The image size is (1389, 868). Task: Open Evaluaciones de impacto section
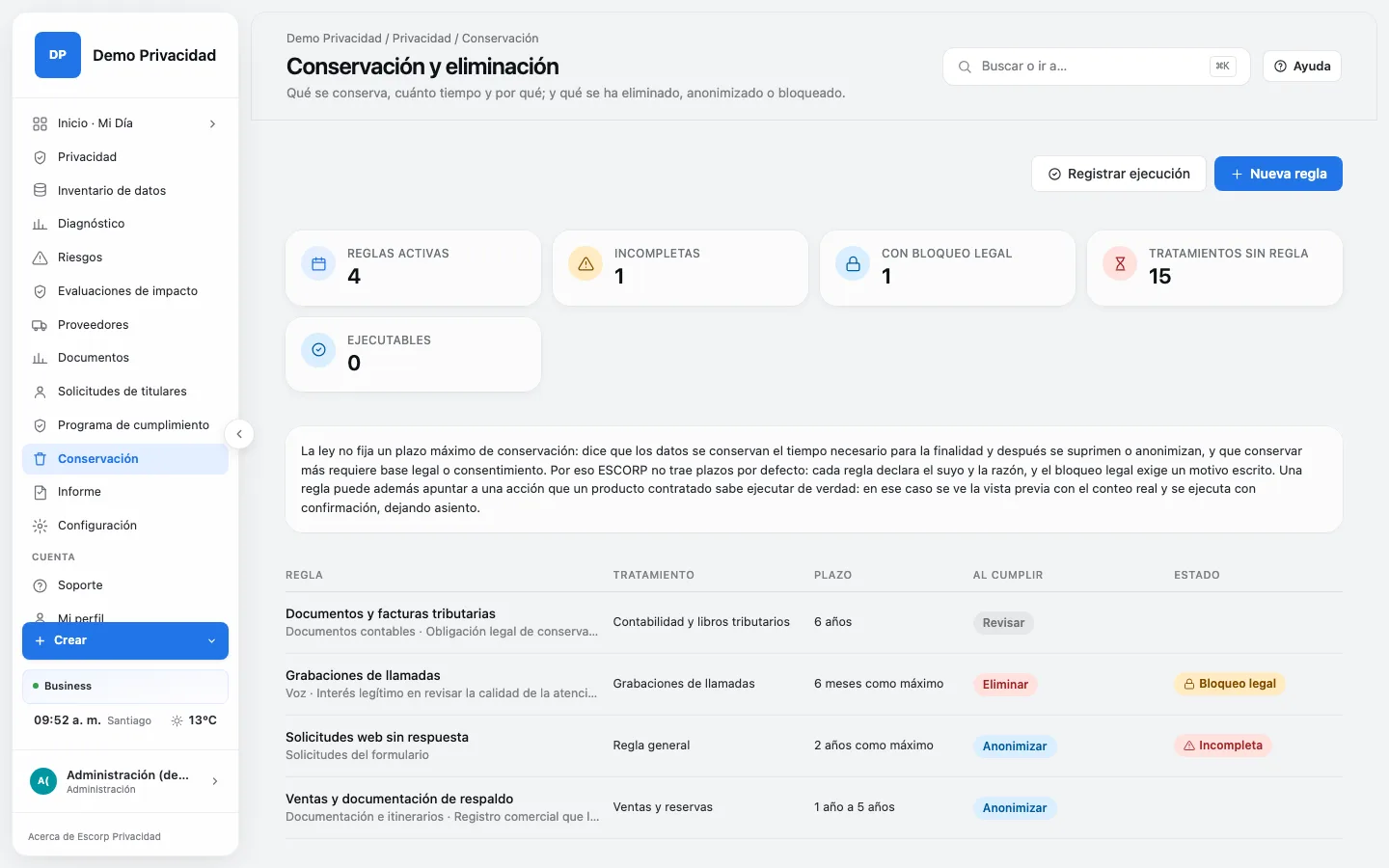125,291
